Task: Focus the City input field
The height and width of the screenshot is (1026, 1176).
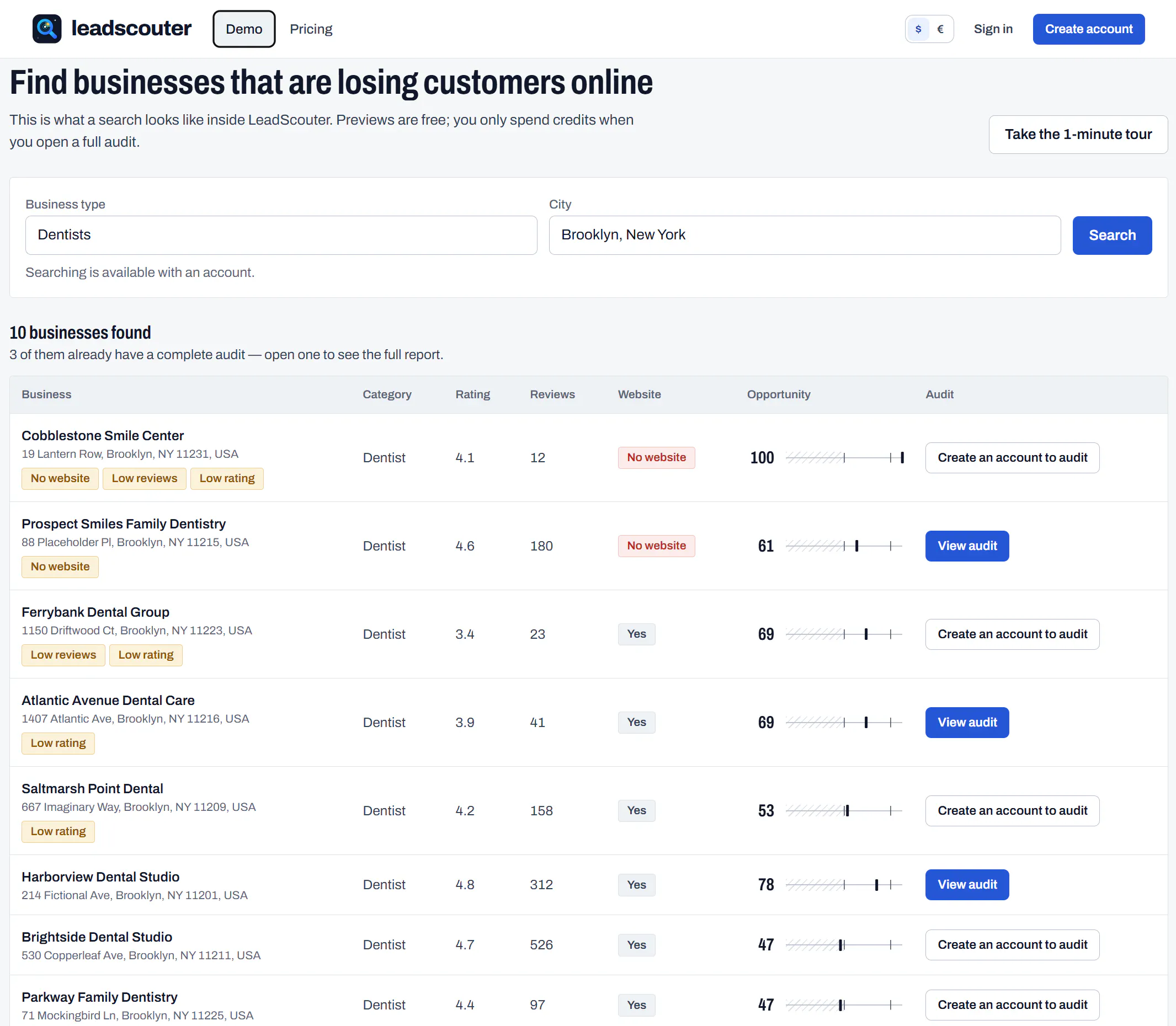Action: [805, 235]
